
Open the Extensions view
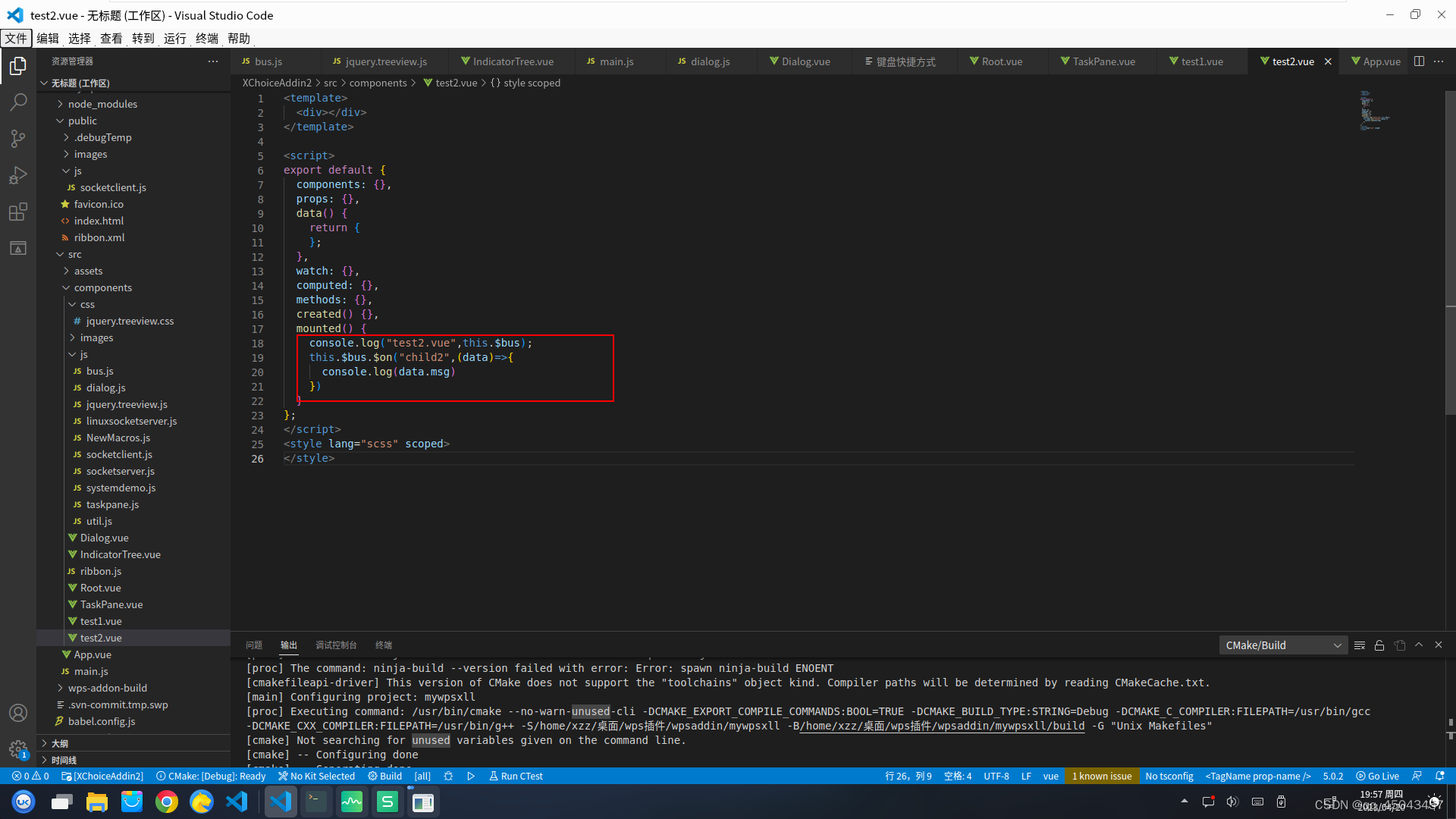tap(18, 212)
